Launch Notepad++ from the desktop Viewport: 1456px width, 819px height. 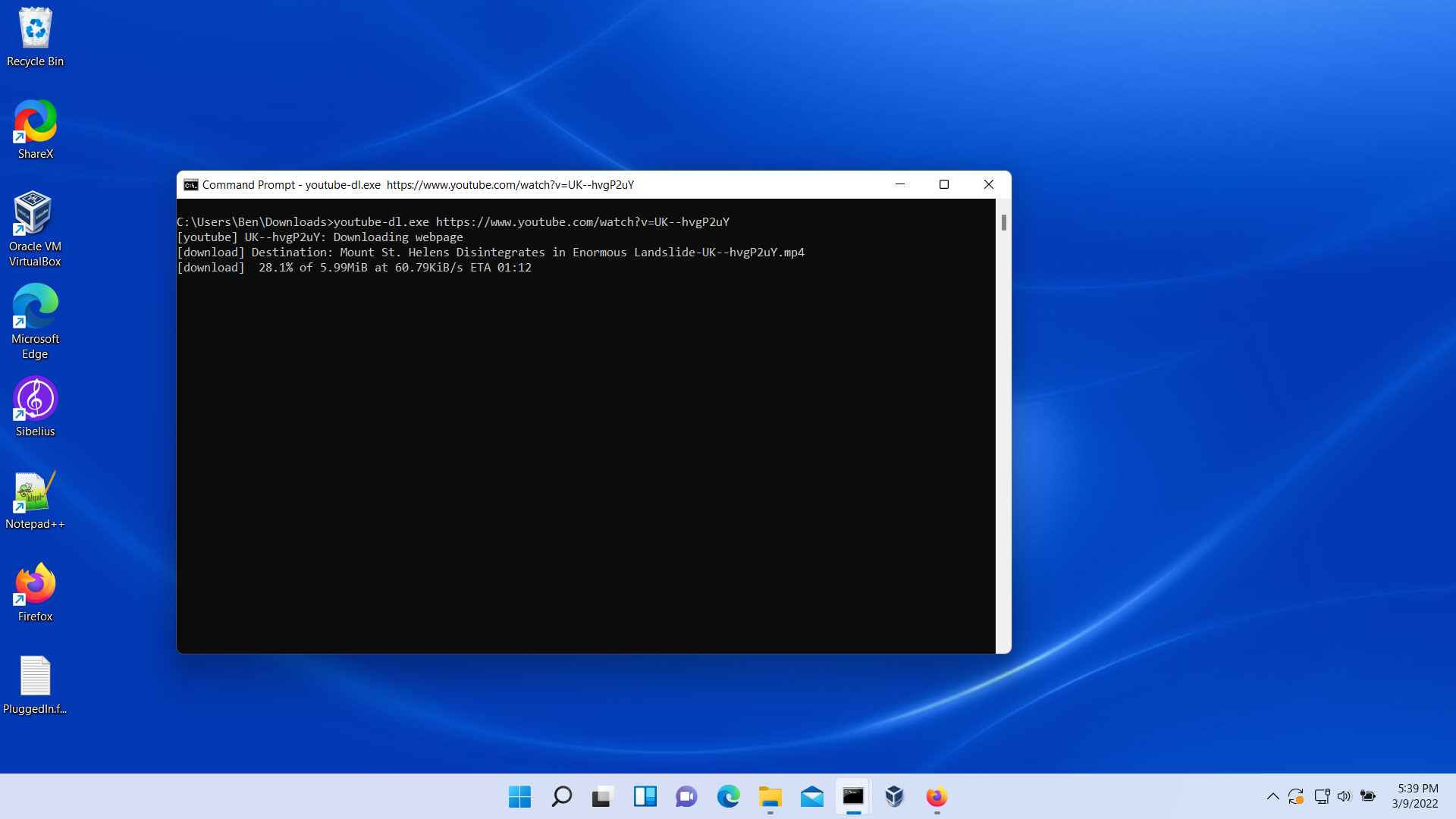[x=35, y=493]
